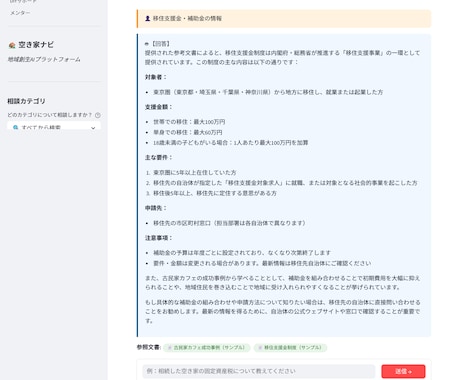Click the 申請先： heading
Viewport: 460px width, 380px height.
point(156,208)
